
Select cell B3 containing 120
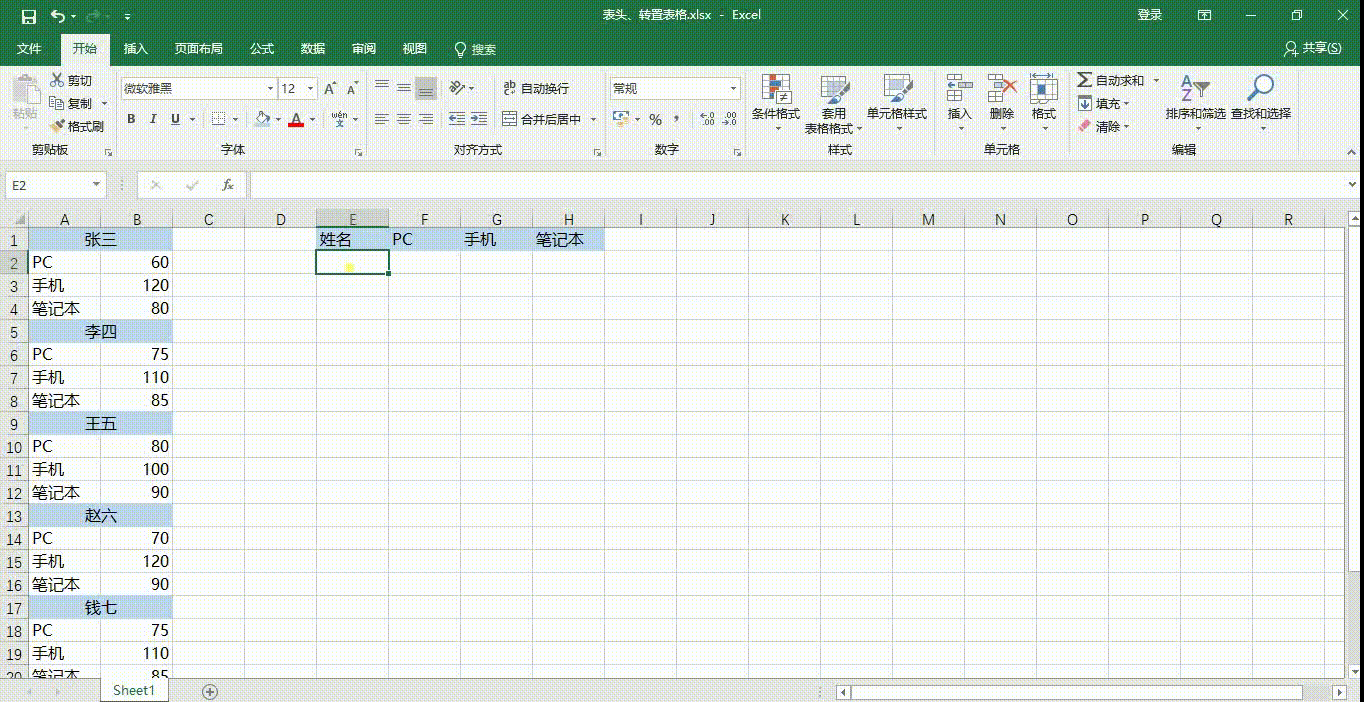[x=137, y=285]
